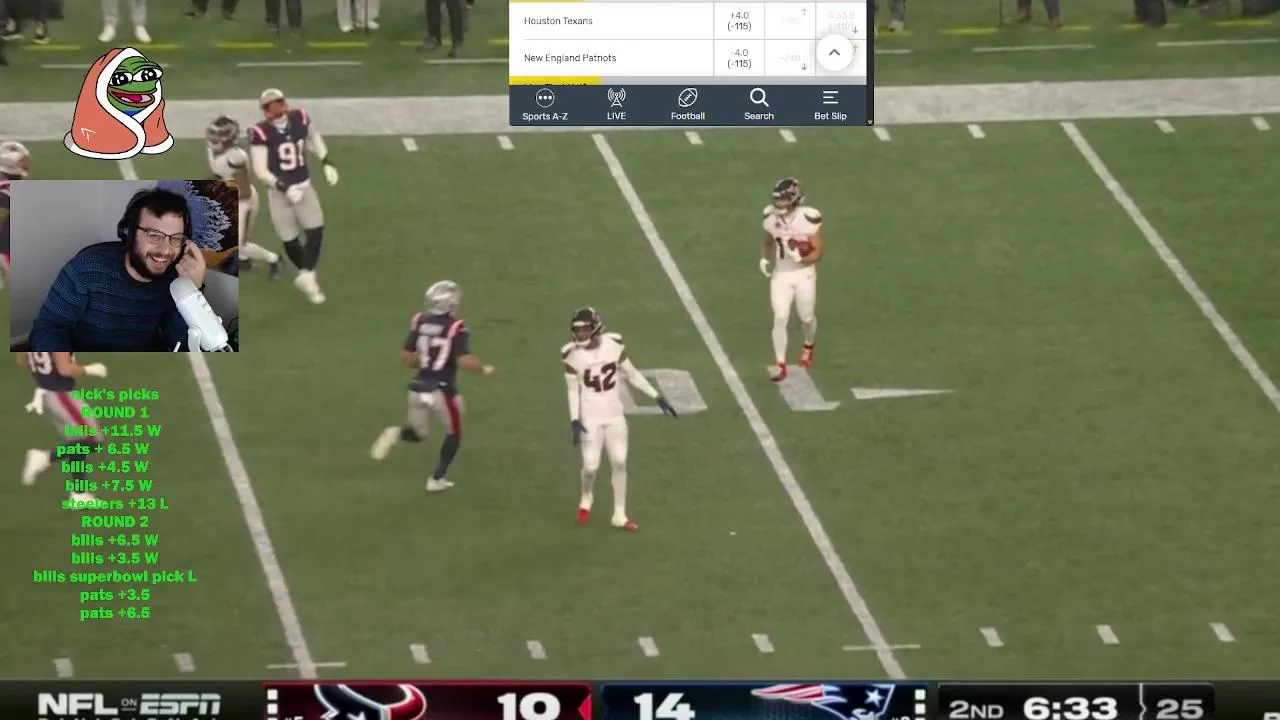Click the Patriots score 14
The image size is (1280, 720).
coord(662,705)
